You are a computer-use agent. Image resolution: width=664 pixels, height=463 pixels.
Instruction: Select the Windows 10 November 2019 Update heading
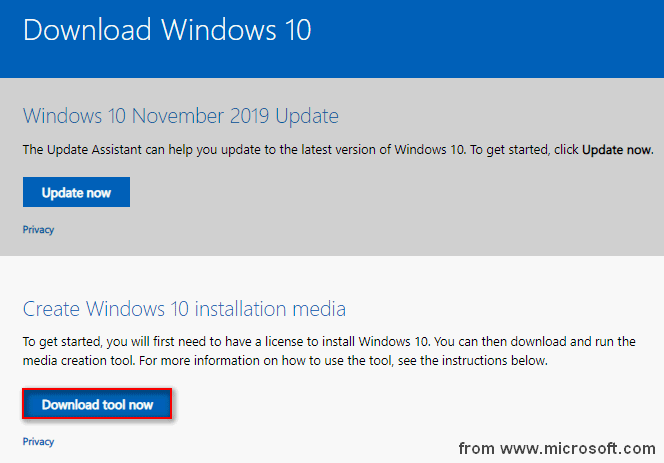(181, 116)
